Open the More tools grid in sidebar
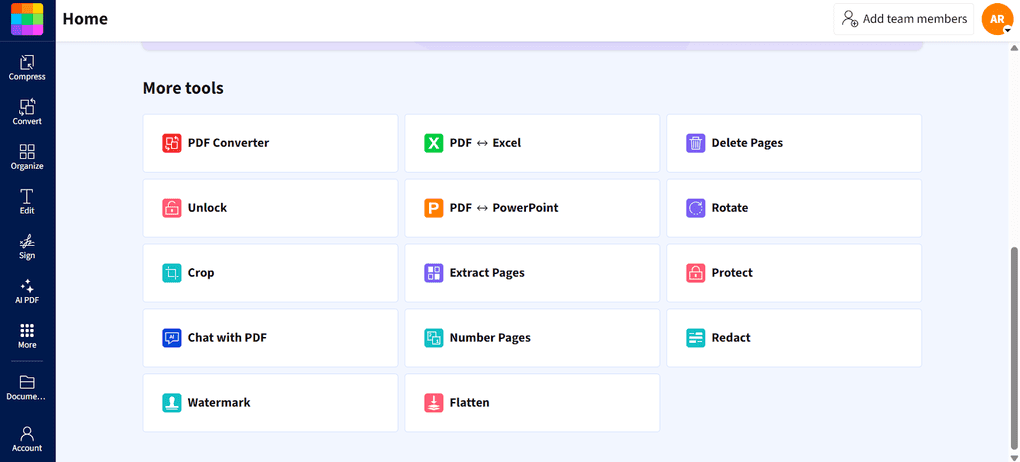 point(27,336)
